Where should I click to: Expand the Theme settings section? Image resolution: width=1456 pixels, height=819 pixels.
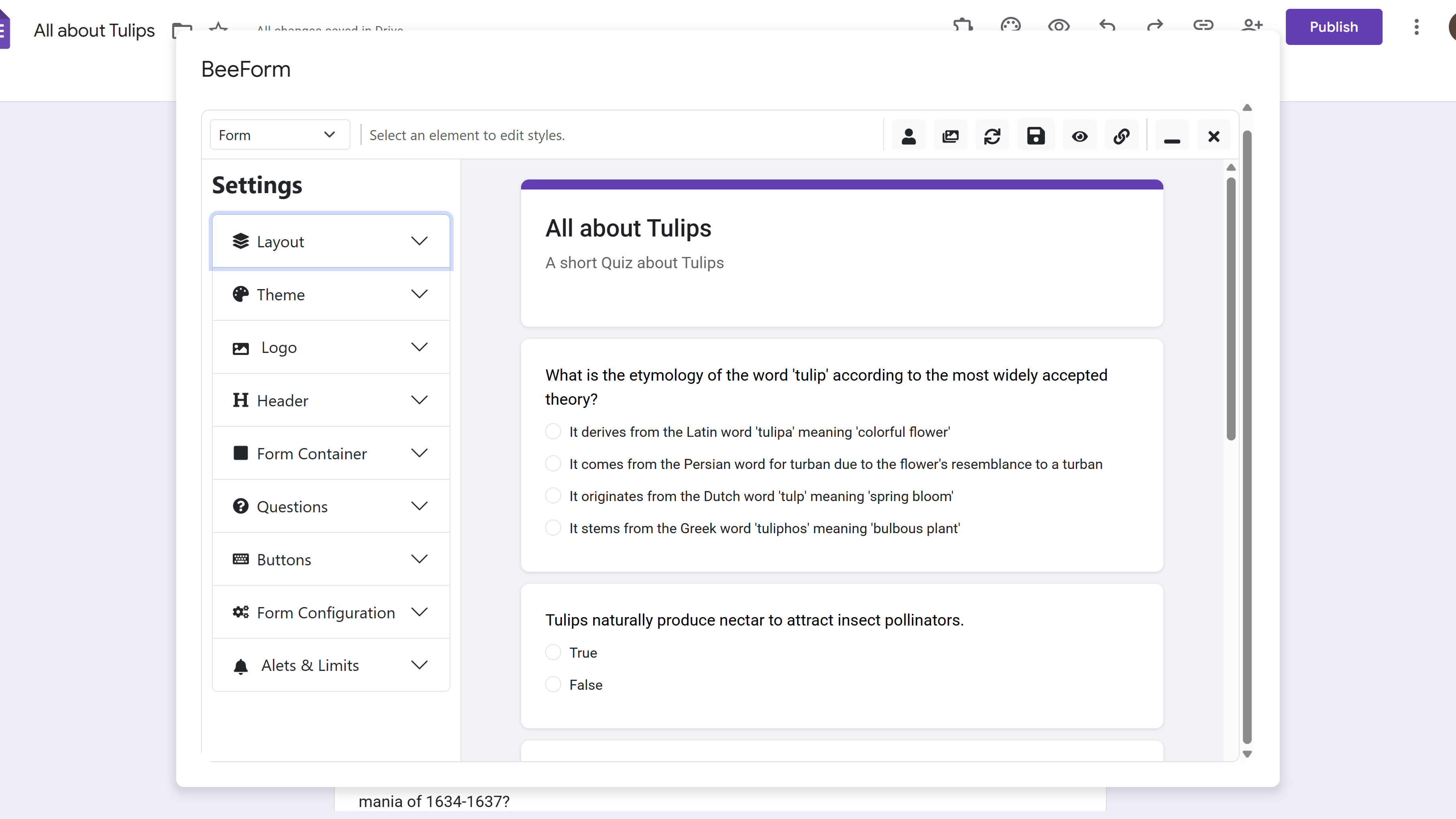click(331, 294)
